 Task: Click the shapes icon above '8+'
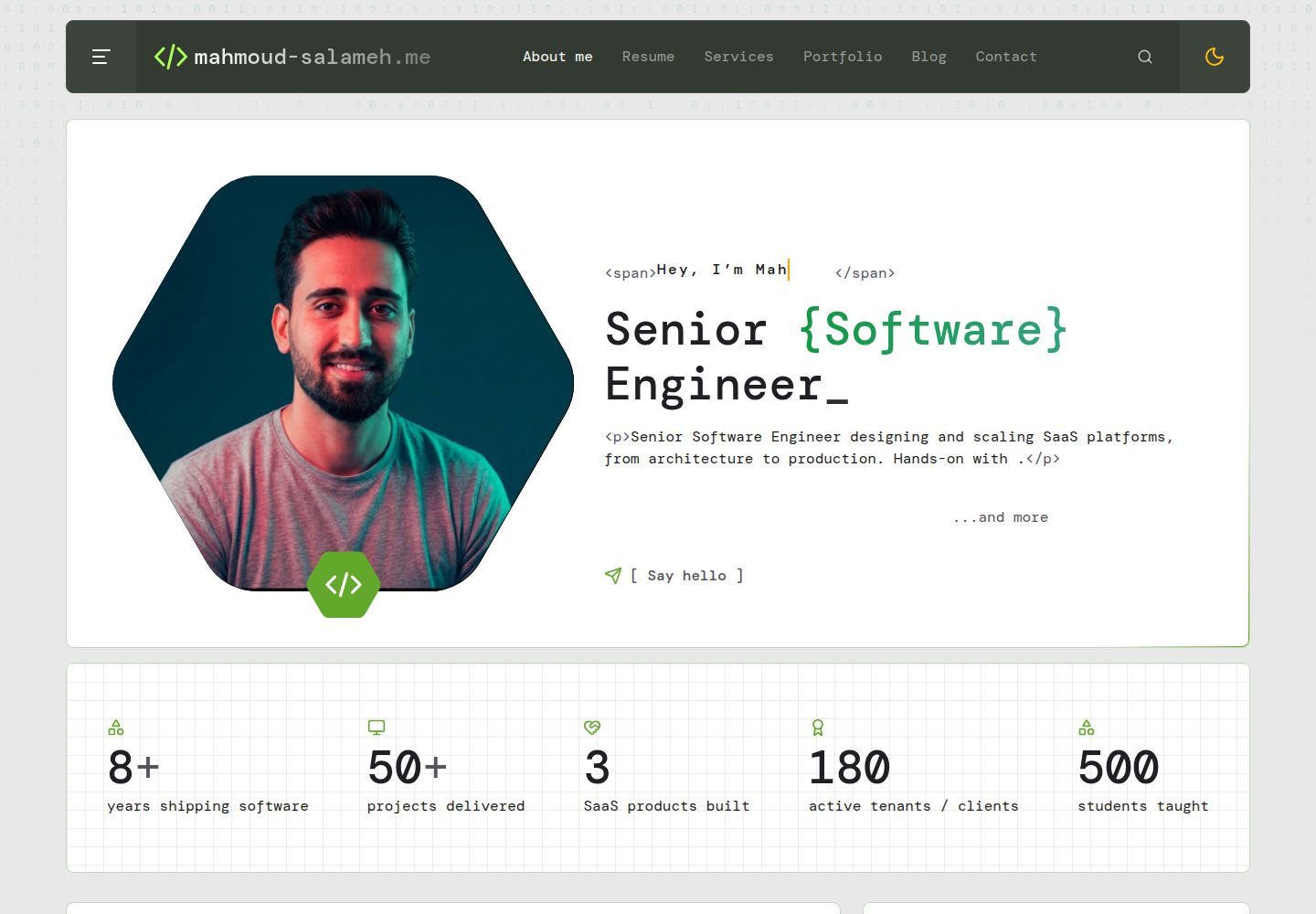(115, 728)
